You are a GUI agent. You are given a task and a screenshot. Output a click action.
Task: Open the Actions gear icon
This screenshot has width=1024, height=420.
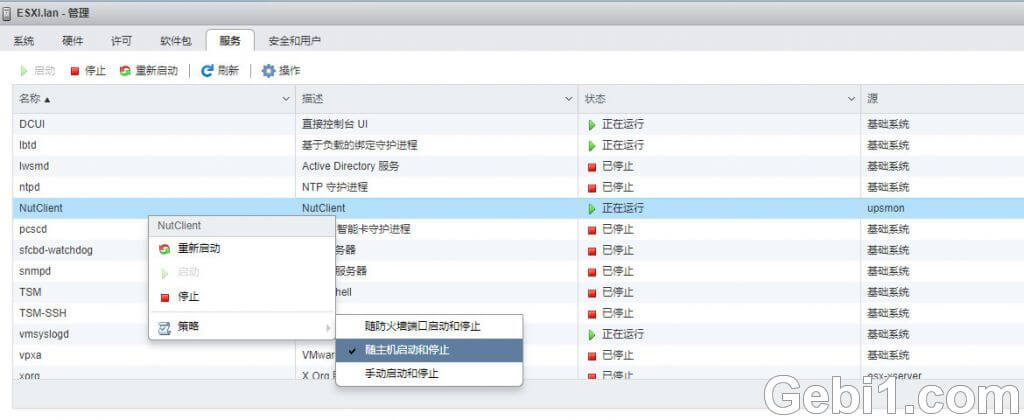click(268, 71)
